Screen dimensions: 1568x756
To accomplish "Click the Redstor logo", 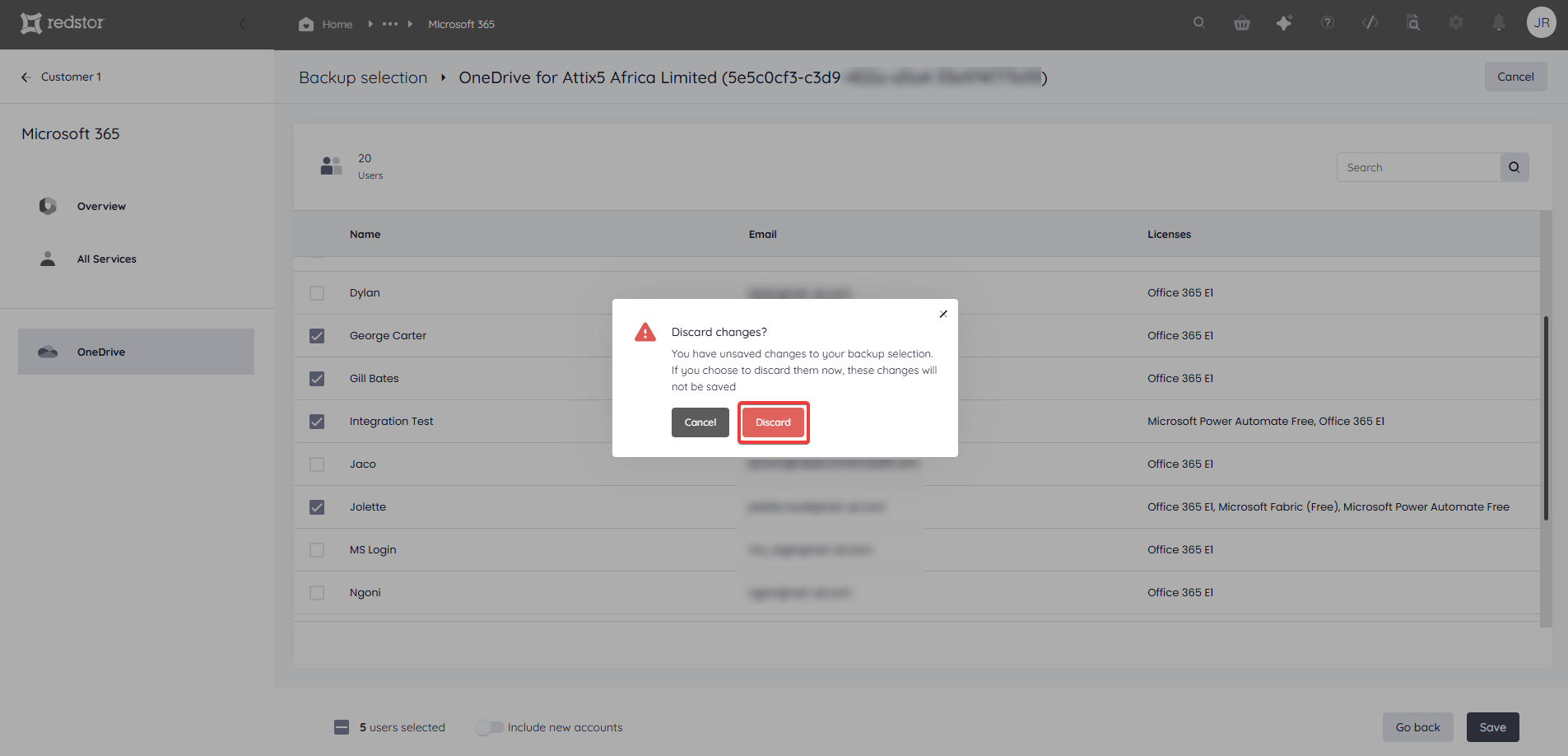I will tap(63, 23).
